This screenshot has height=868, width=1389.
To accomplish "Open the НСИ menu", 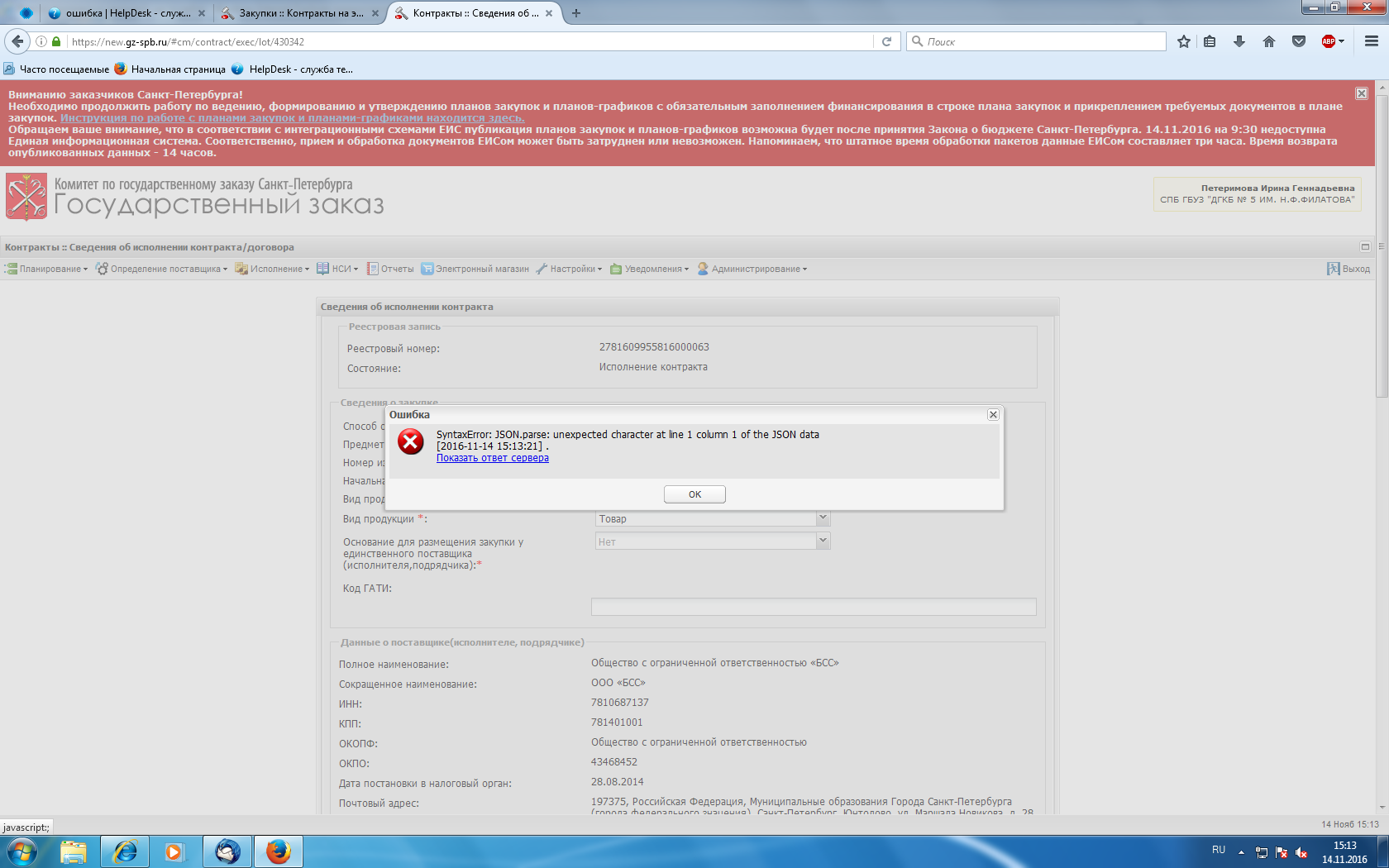I will click(x=337, y=269).
